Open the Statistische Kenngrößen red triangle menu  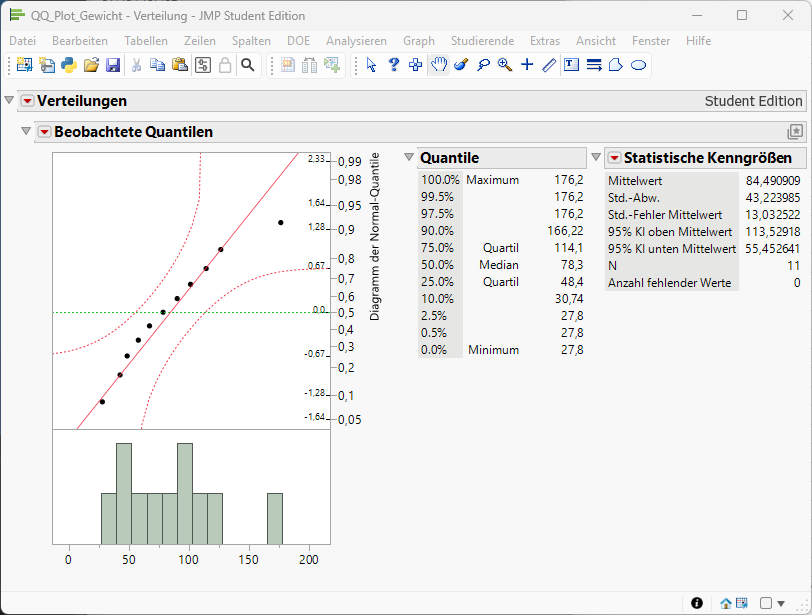click(614, 158)
